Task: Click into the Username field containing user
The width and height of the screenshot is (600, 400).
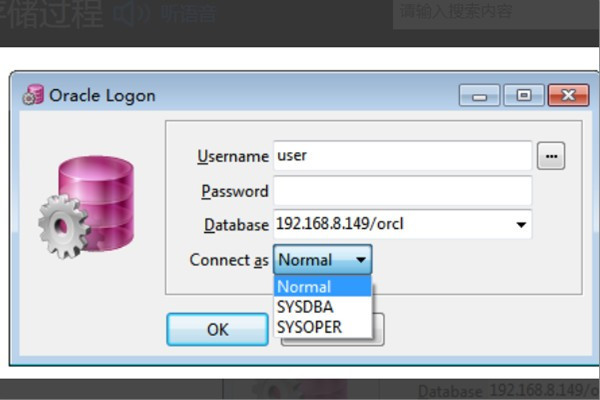Action: [402, 155]
